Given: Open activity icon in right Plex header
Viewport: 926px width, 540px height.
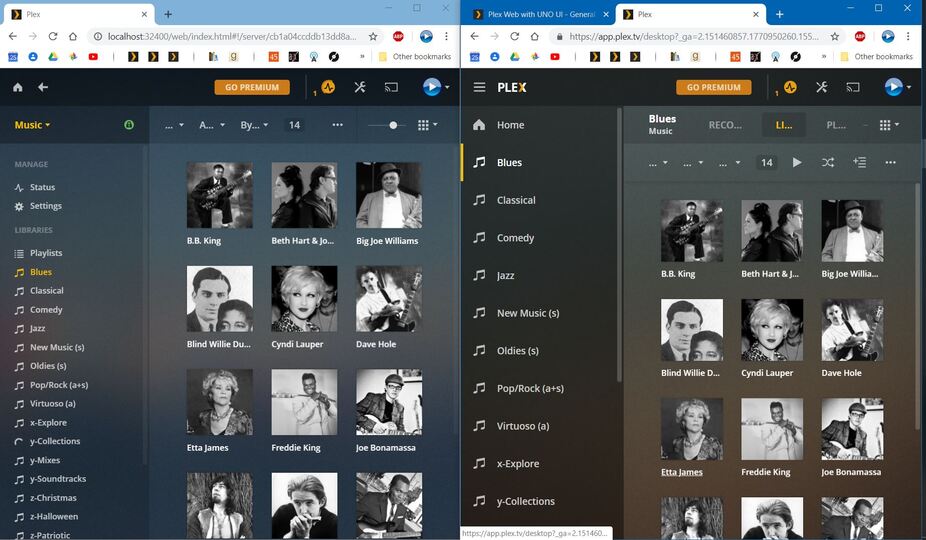Looking at the screenshot, I should pyautogui.click(x=790, y=87).
